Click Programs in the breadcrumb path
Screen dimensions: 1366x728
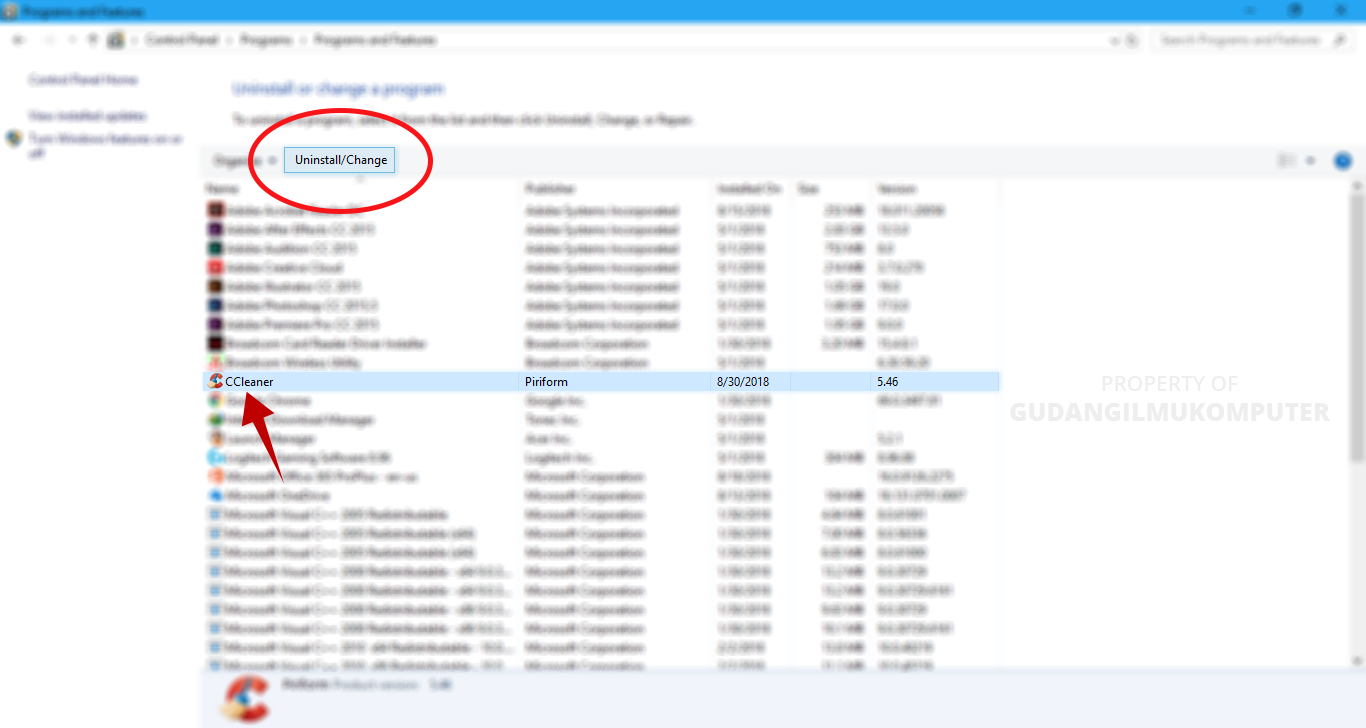tap(268, 40)
